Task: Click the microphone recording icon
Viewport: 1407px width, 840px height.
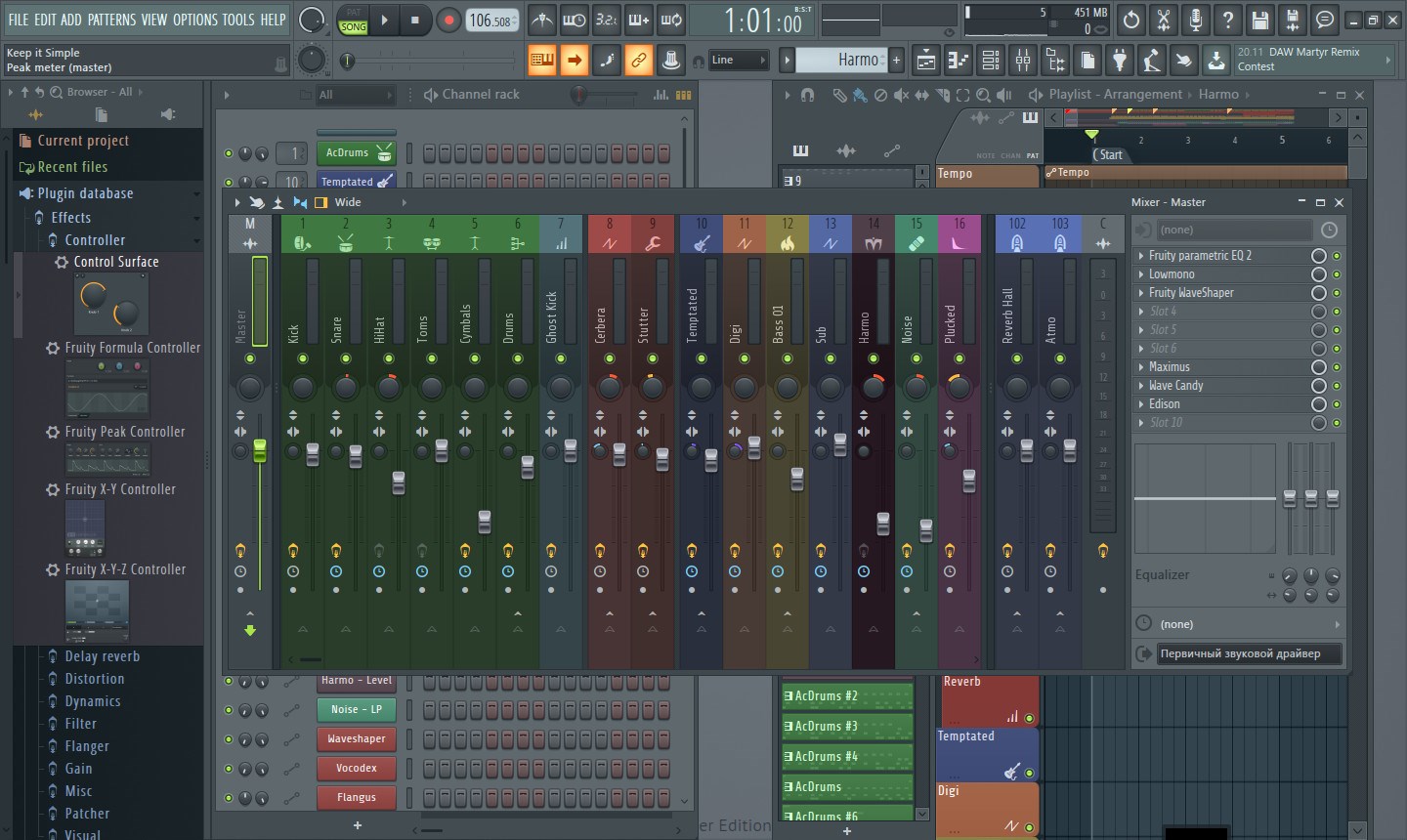Action: 1196,20
